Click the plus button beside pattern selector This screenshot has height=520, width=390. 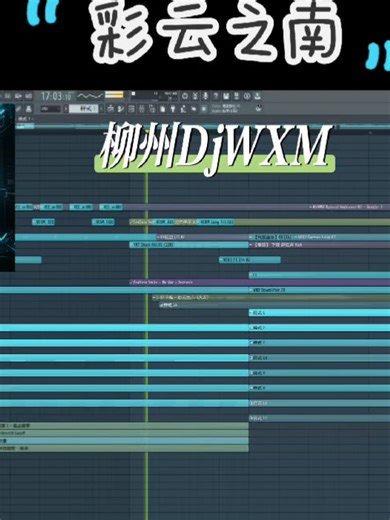[101, 109]
